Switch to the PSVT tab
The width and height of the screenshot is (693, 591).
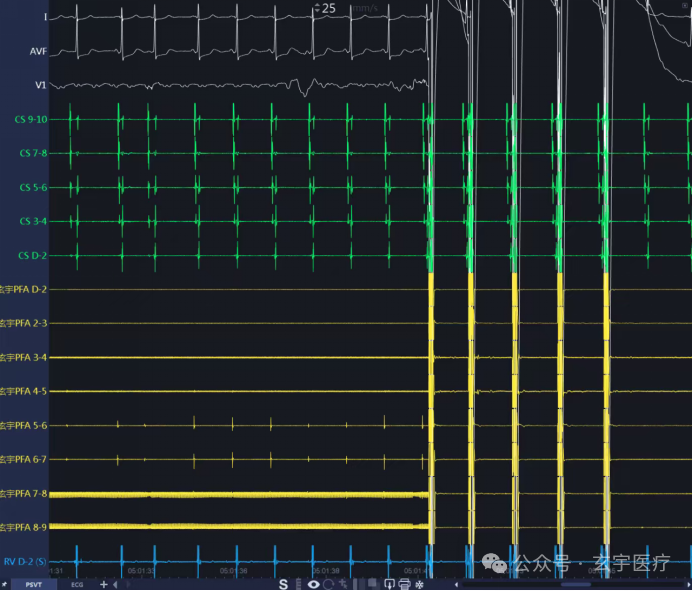coord(34,584)
